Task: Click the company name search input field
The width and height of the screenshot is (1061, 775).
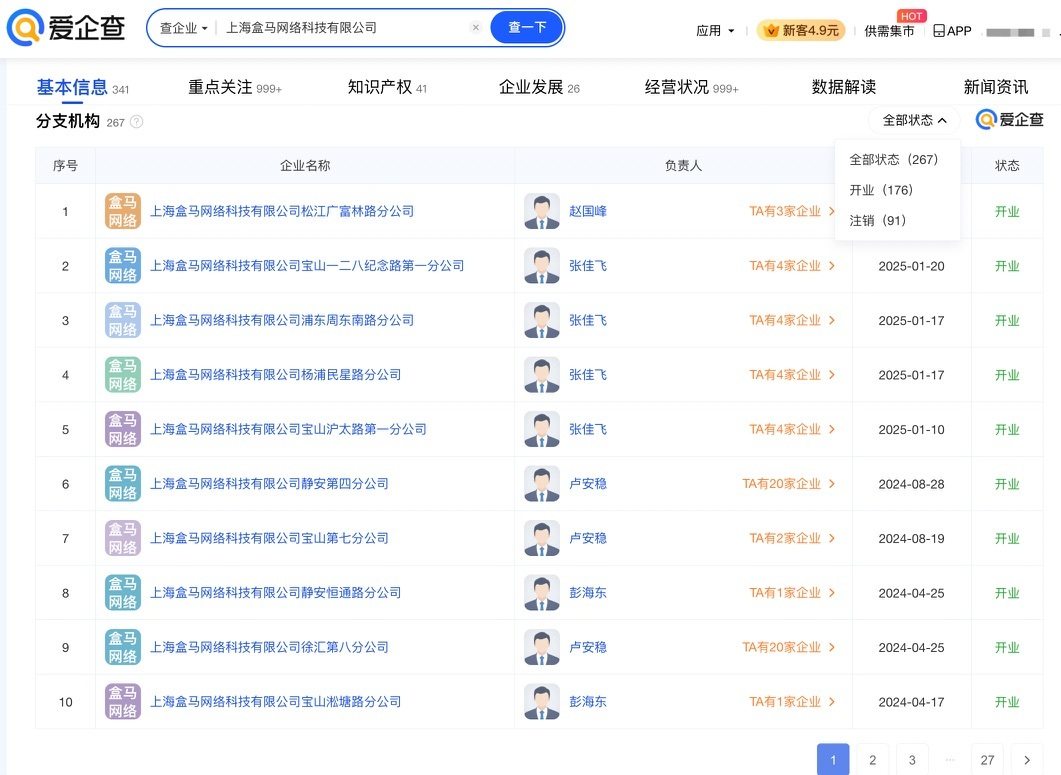Action: [x=340, y=28]
